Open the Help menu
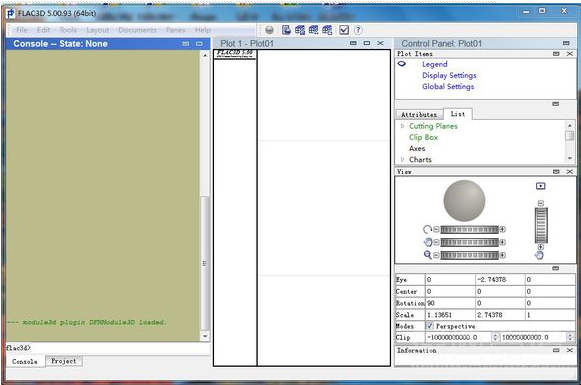This screenshot has width=581, height=385. (203, 30)
